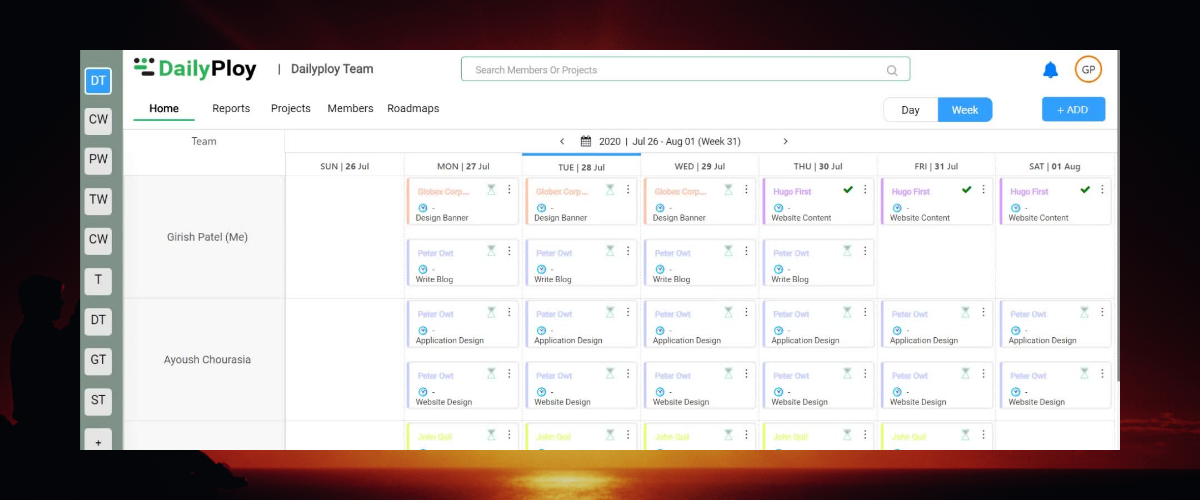Switch the calendar to Week view
Viewport: 1200px width, 500px height.
click(965, 110)
